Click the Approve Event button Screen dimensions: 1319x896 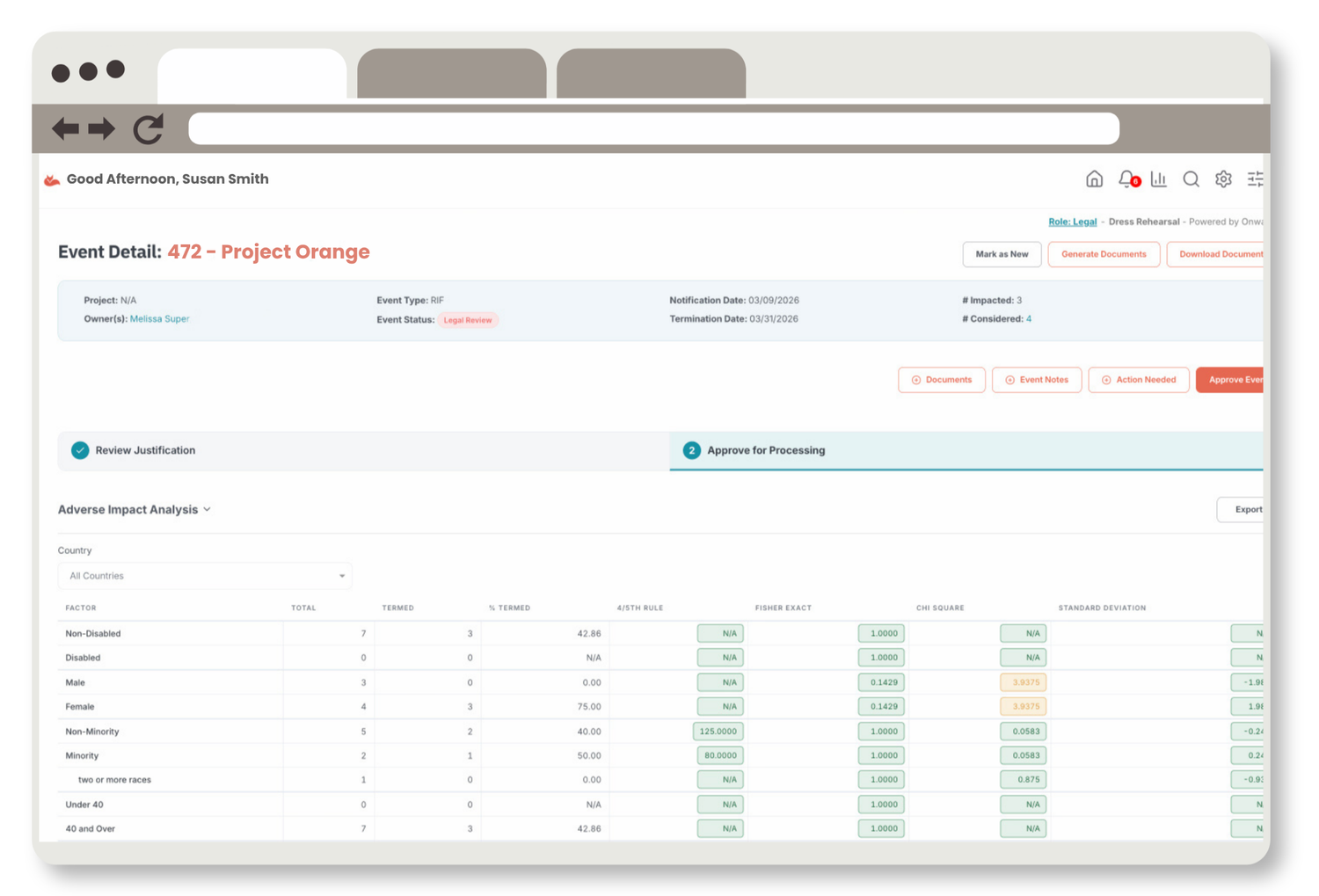pyautogui.click(x=1230, y=380)
